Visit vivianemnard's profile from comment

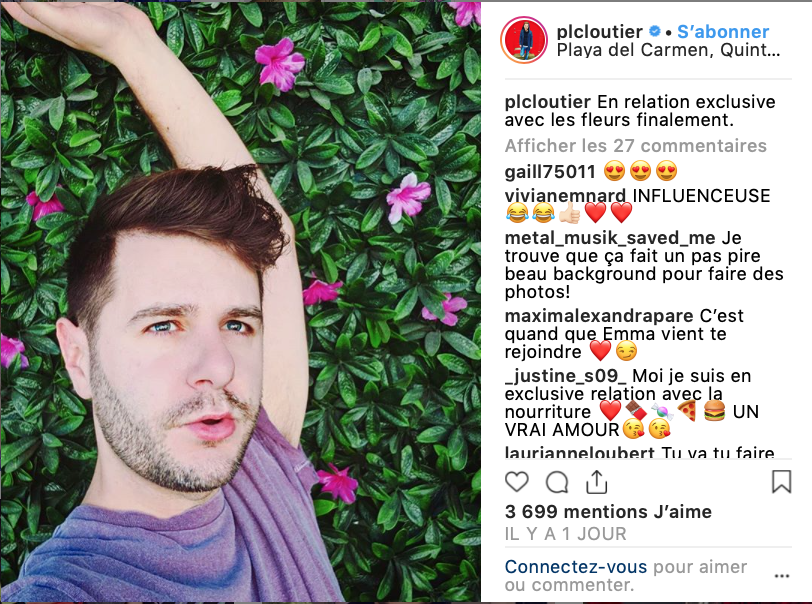click(565, 196)
